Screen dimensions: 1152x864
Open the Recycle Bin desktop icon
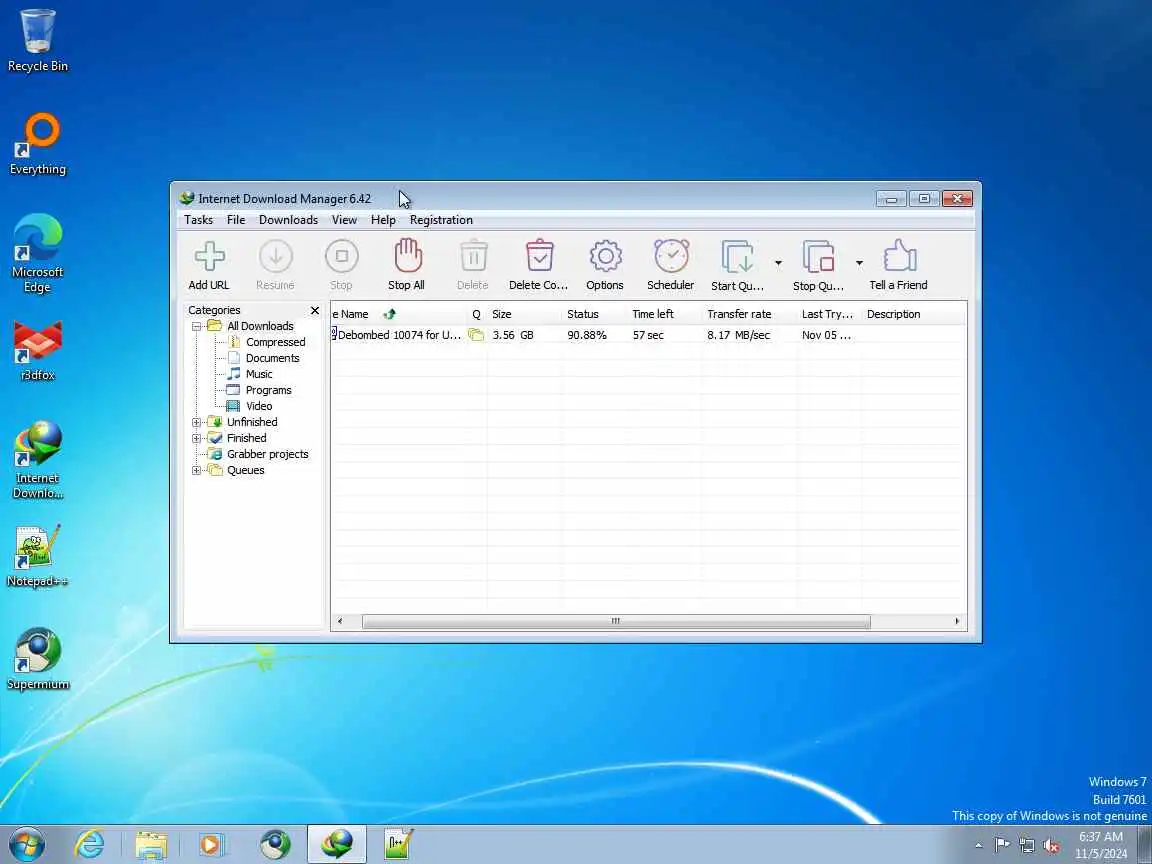pos(37,40)
